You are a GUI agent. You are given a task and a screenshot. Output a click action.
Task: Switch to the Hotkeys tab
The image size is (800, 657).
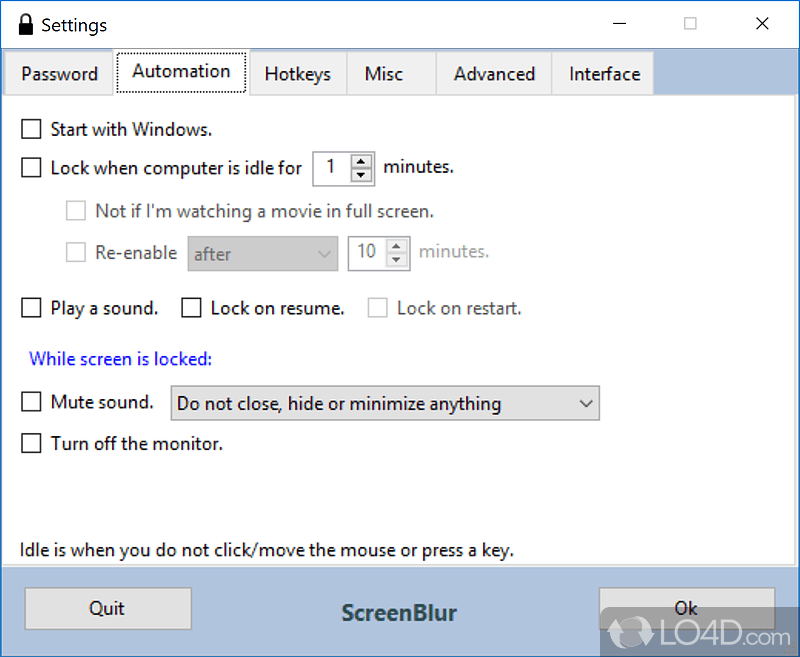297,73
